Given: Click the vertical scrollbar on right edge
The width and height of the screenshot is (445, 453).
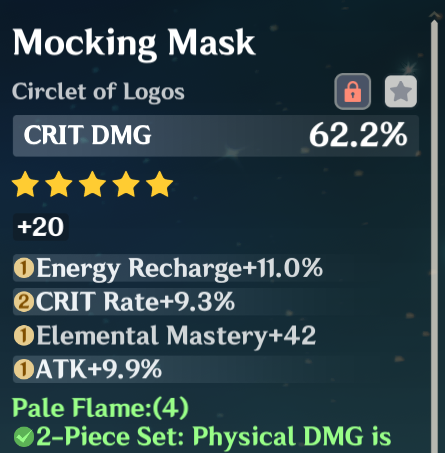Looking at the screenshot, I should point(434,233).
